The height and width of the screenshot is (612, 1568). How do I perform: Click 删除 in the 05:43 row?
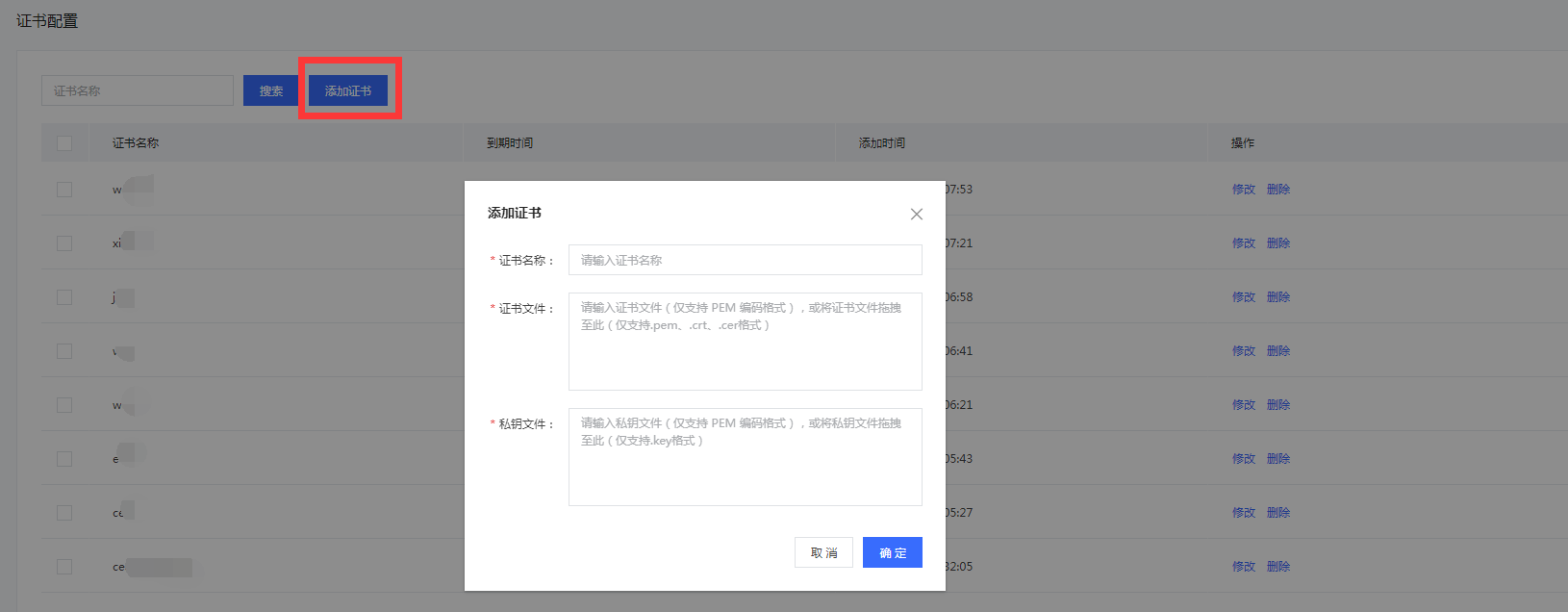pos(1278,459)
